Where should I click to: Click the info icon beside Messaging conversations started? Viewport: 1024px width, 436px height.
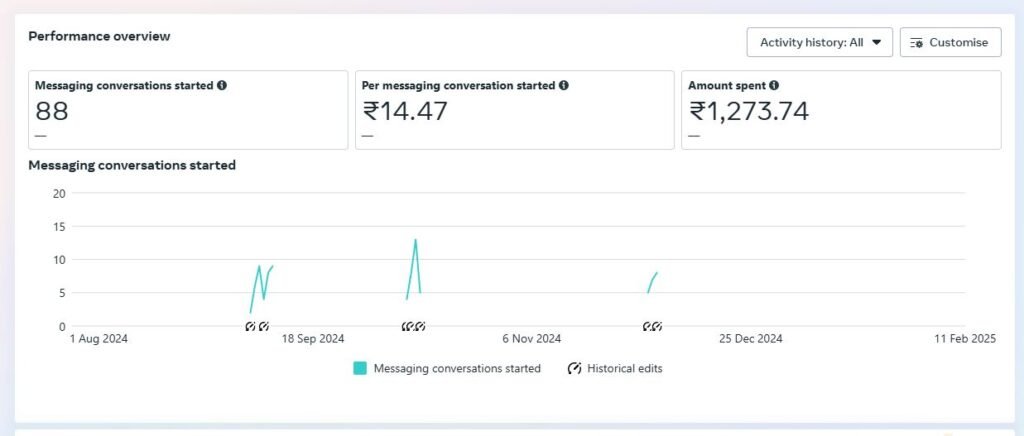click(222, 86)
